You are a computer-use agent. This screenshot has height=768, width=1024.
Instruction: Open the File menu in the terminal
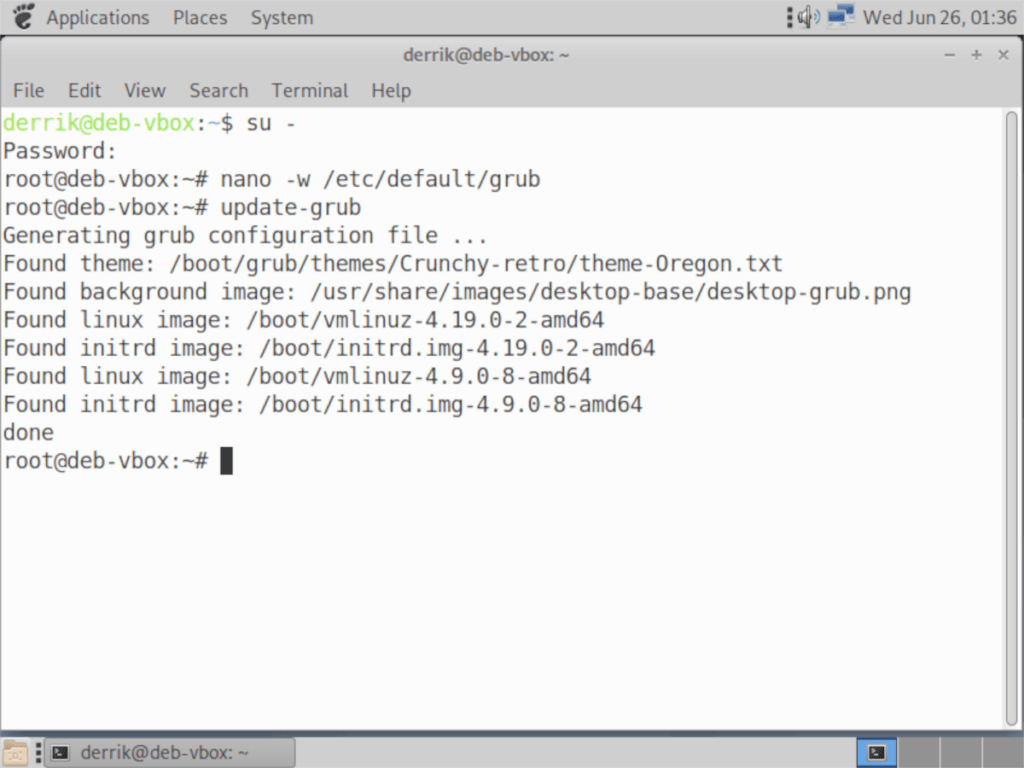(x=28, y=90)
